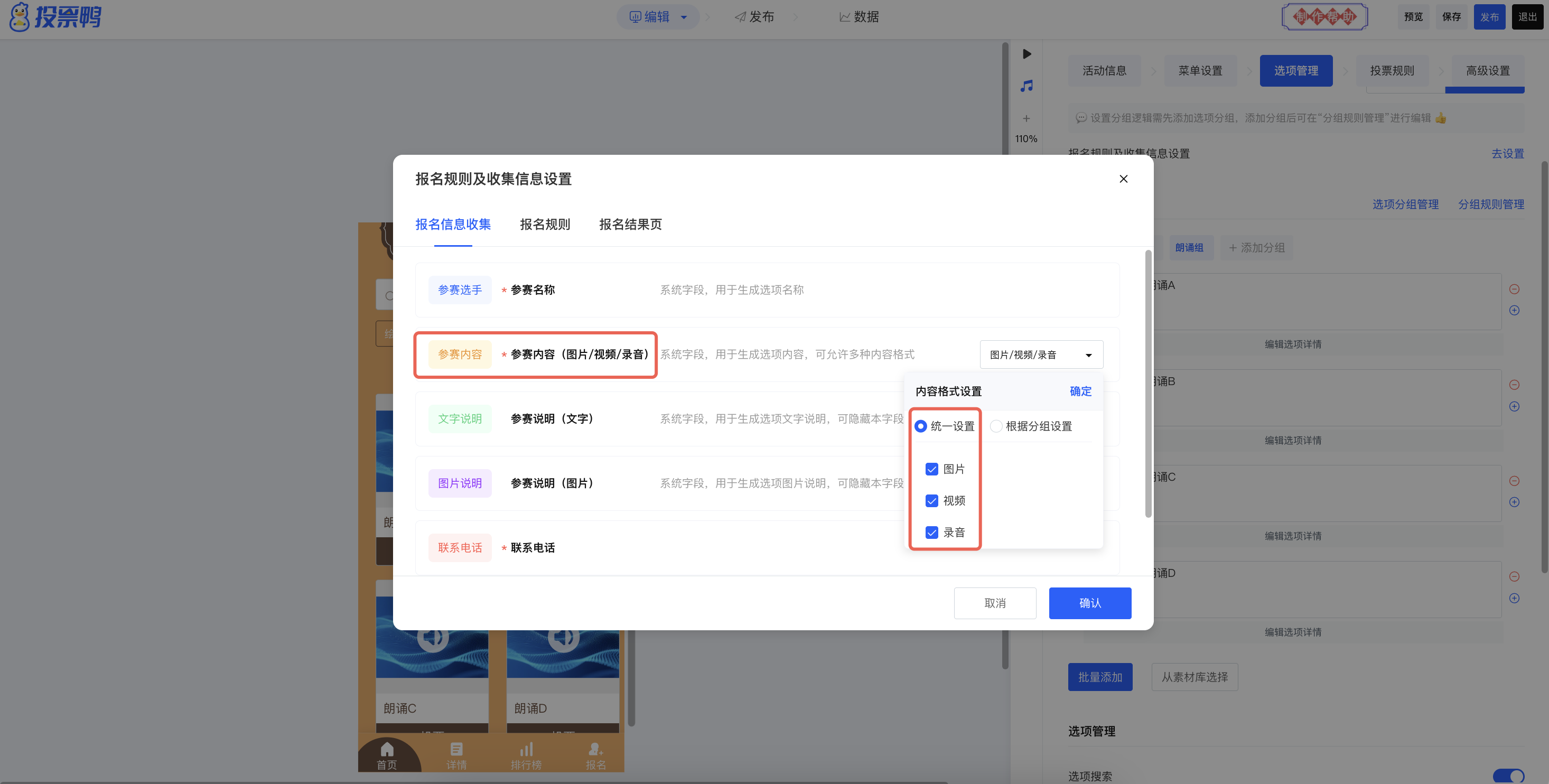Play the preview with the triangle icon
Viewport: 1549px width, 784px height.
pyautogui.click(x=1027, y=54)
